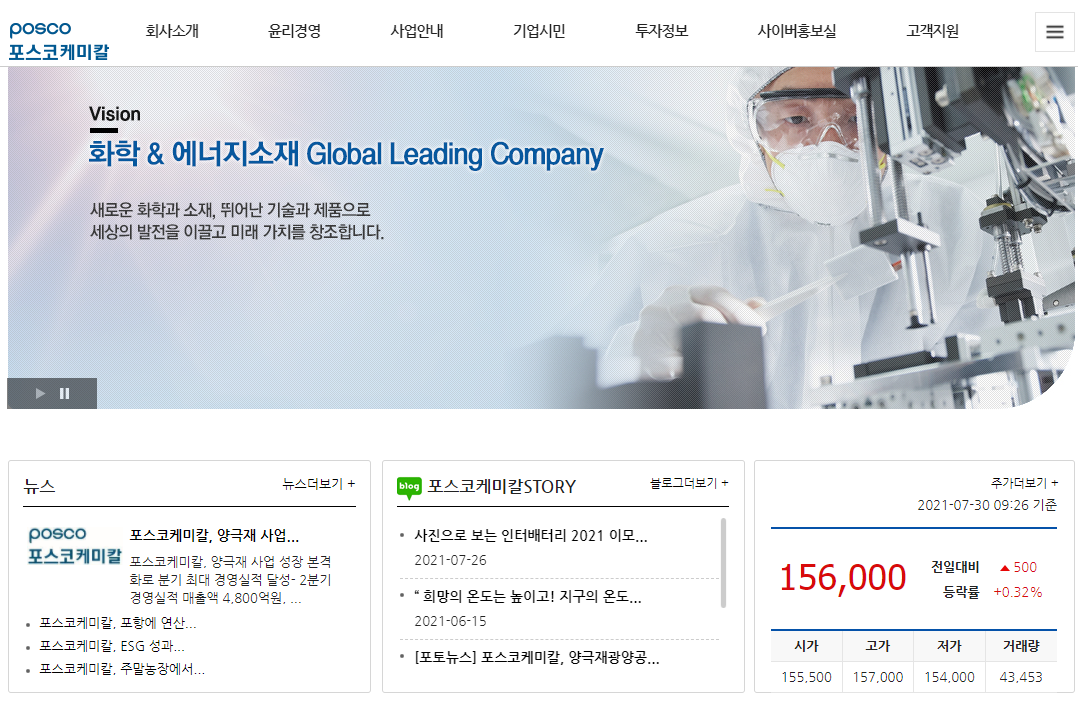This screenshot has width=1078, height=703.
Task: Click 뉴스더보기 + link
Action: [318, 484]
